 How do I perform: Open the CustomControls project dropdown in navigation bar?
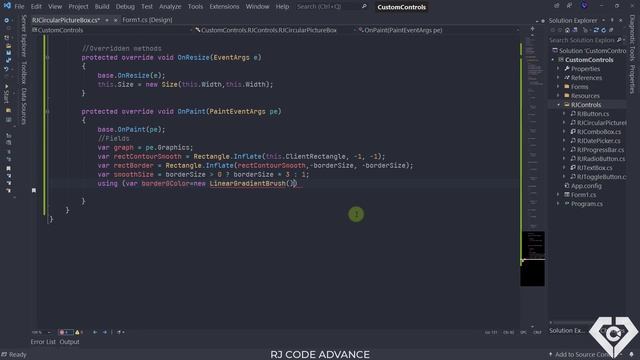click(112, 30)
